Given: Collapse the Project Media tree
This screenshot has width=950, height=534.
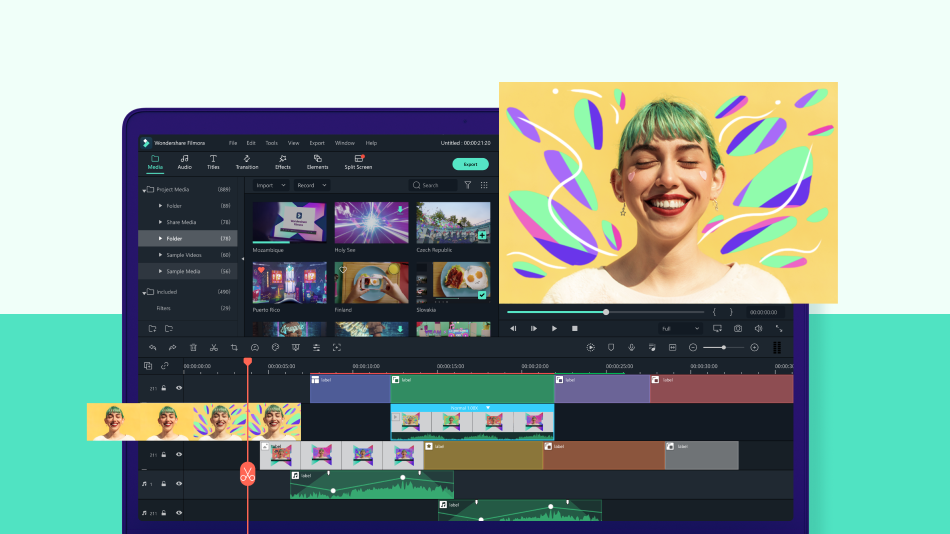Looking at the screenshot, I should pyautogui.click(x=144, y=190).
